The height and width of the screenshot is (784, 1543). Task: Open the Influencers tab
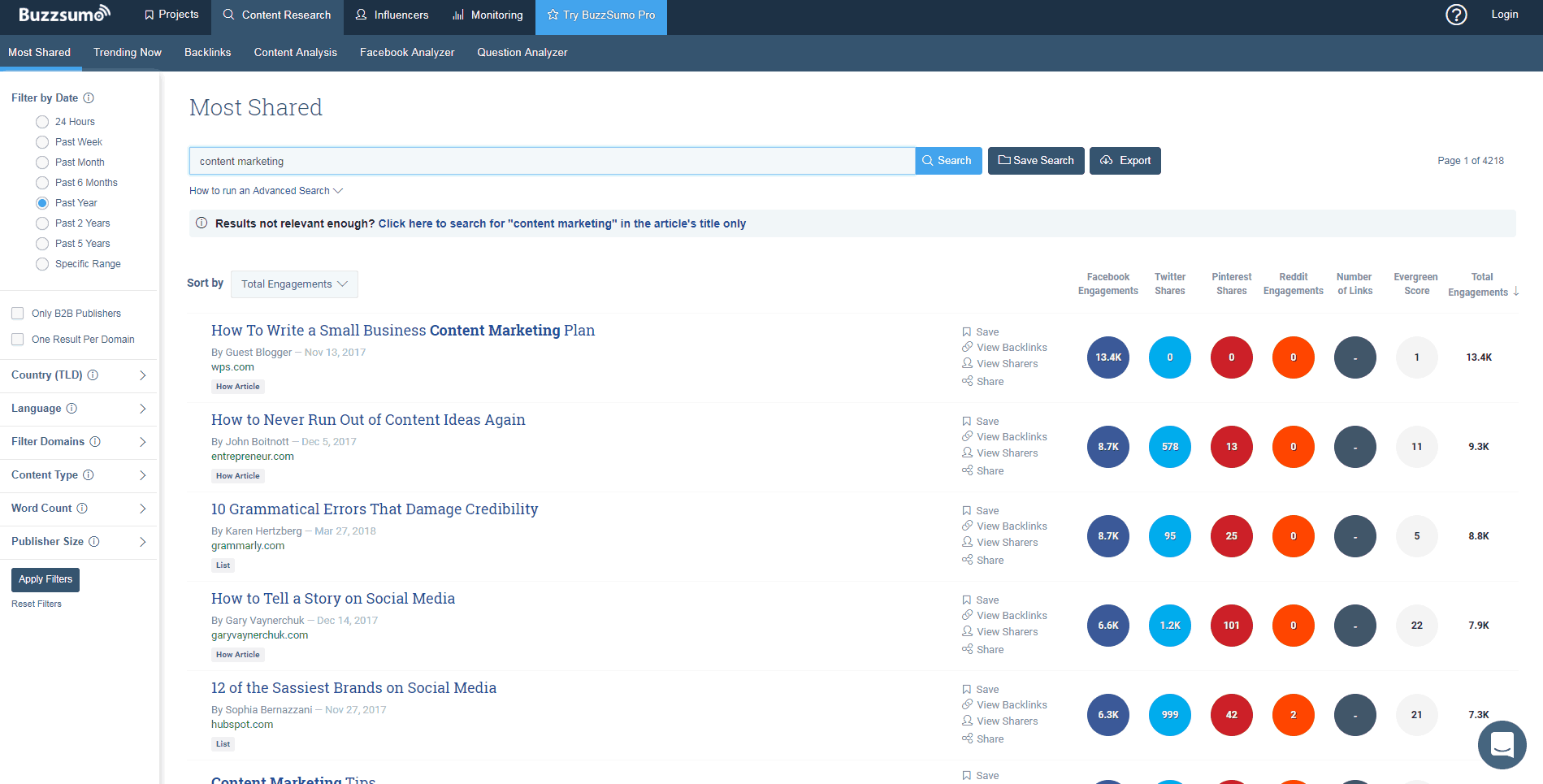pos(392,15)
